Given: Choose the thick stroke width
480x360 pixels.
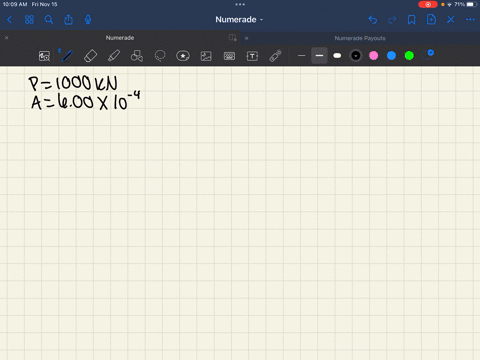Looking at the screenshot, I should coord(337,56).
